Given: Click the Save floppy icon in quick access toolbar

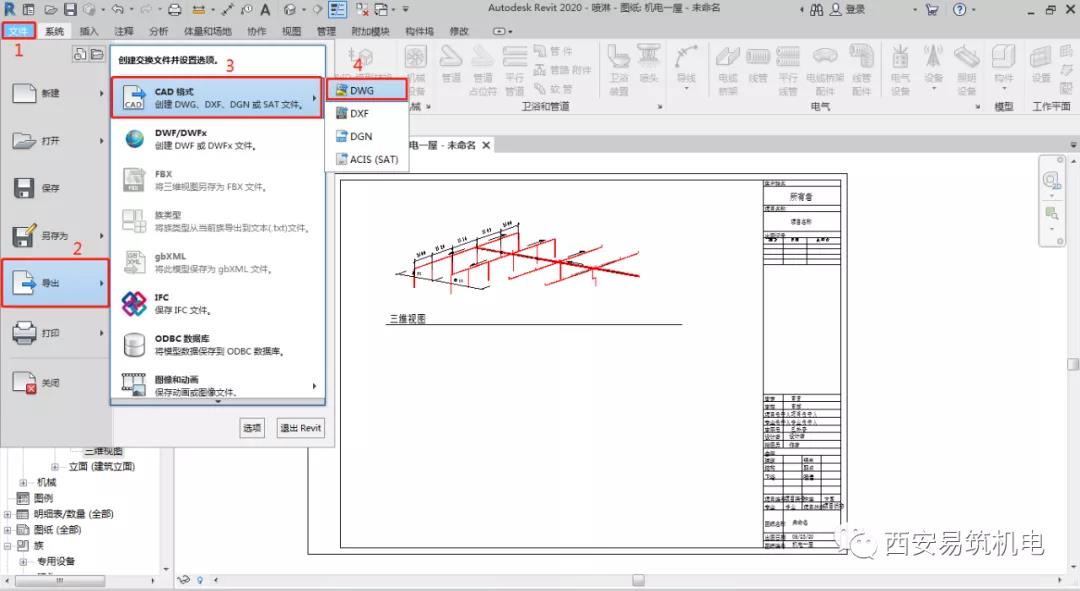Looking at the screenshot, I should (70, 10).
